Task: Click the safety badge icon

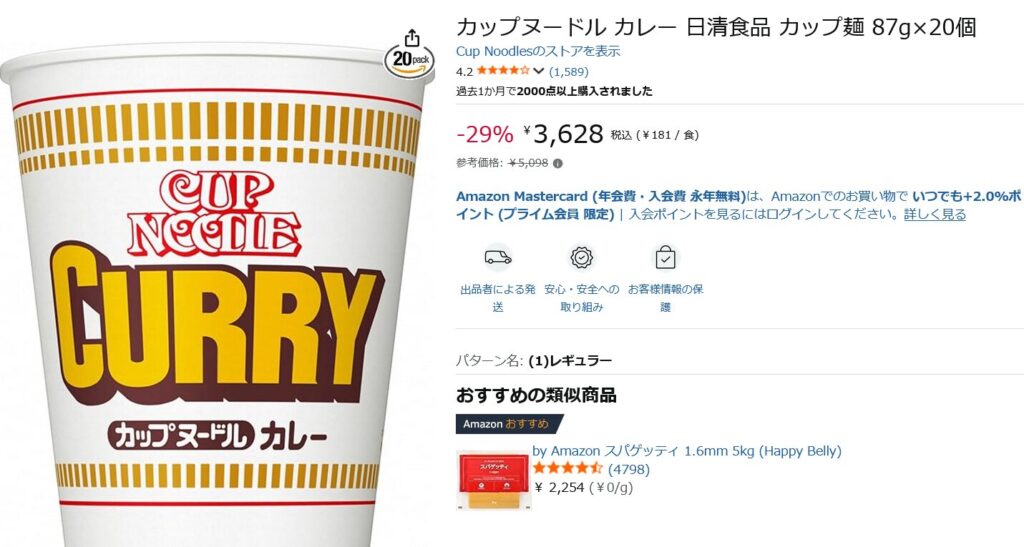Action: [x=581, y=257]
